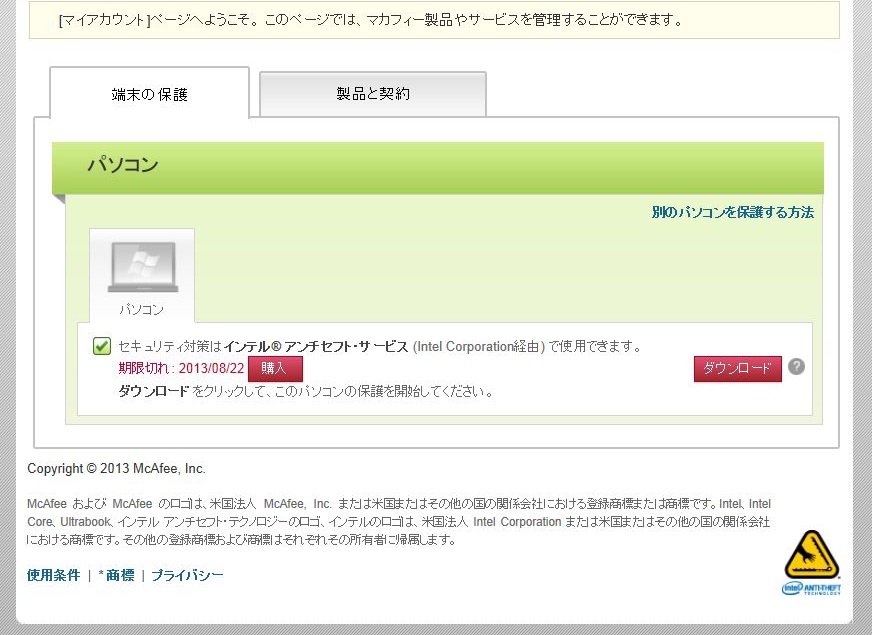Switch to the 端末の保護 tab
872x635 pixels.
click(149, 93)
